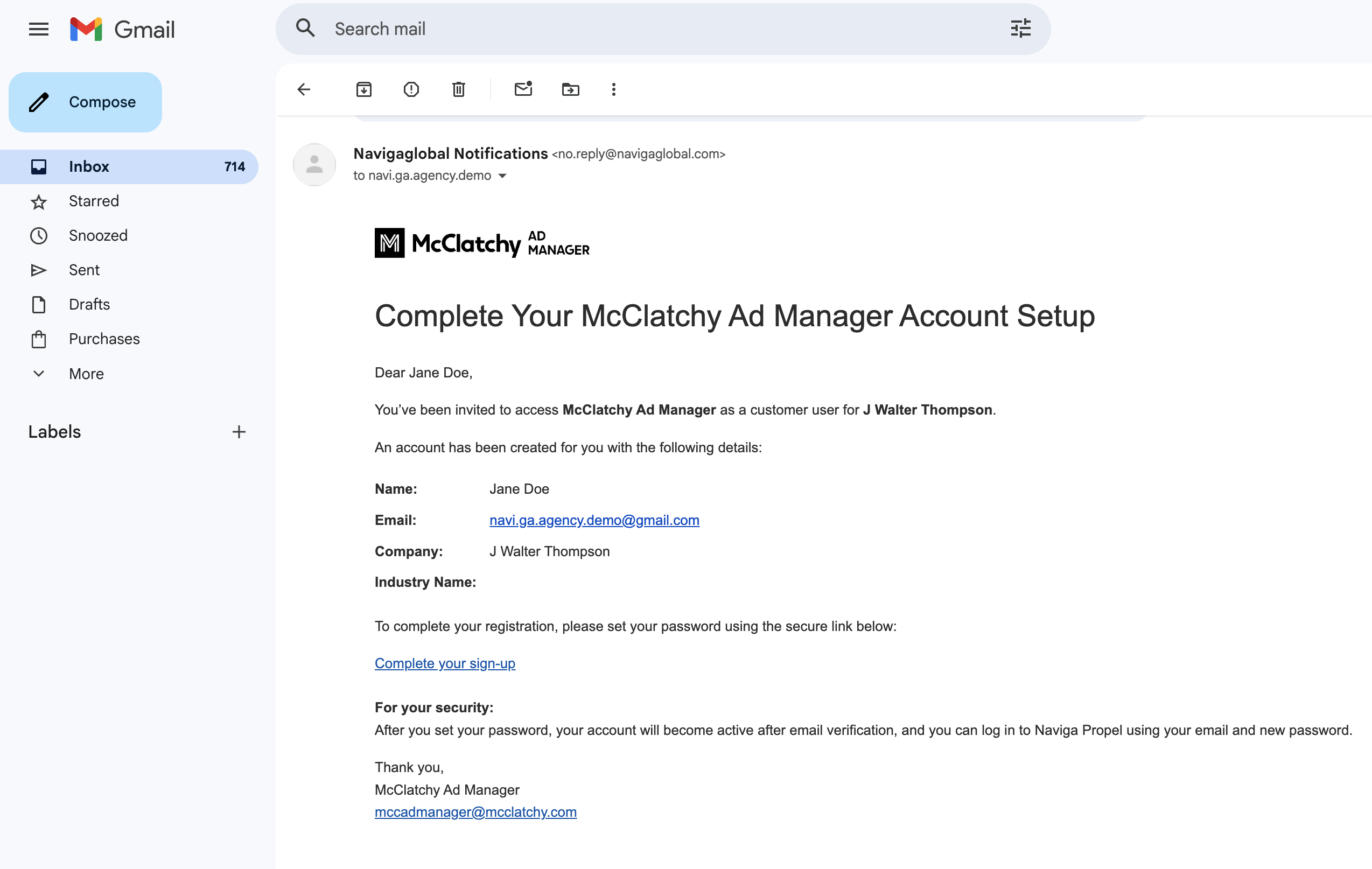Click the sender's profile avatar
1372x869 pixels.
[x=314, y=165]
